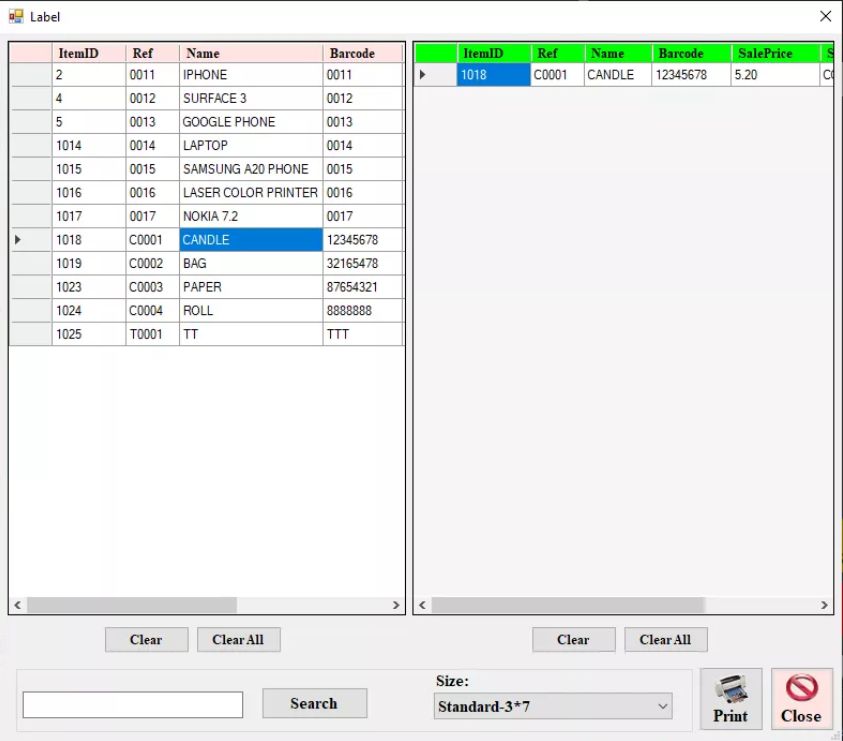Click the Label window title icon
The height and width of the screenshot is (741, 843).
(x=16, y=16)
